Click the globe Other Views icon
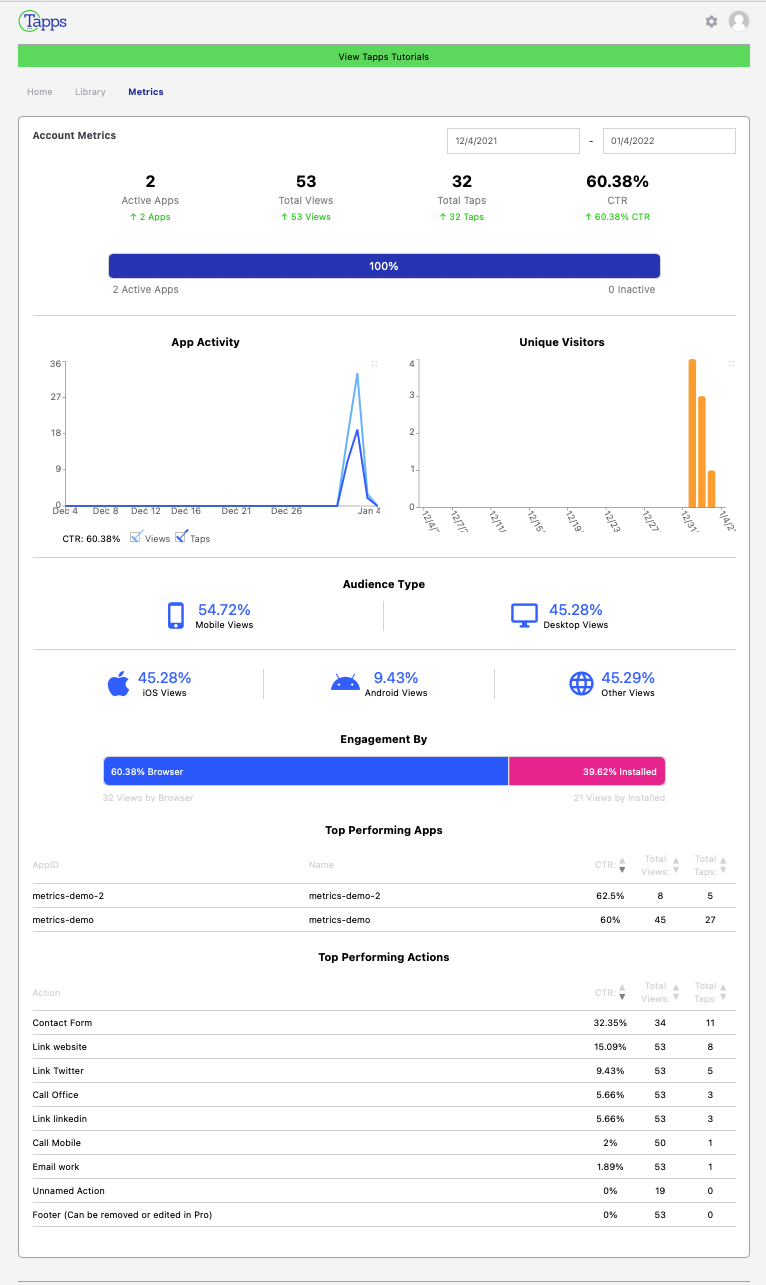This screenshot has height=1285, width=766. [581, 684]
